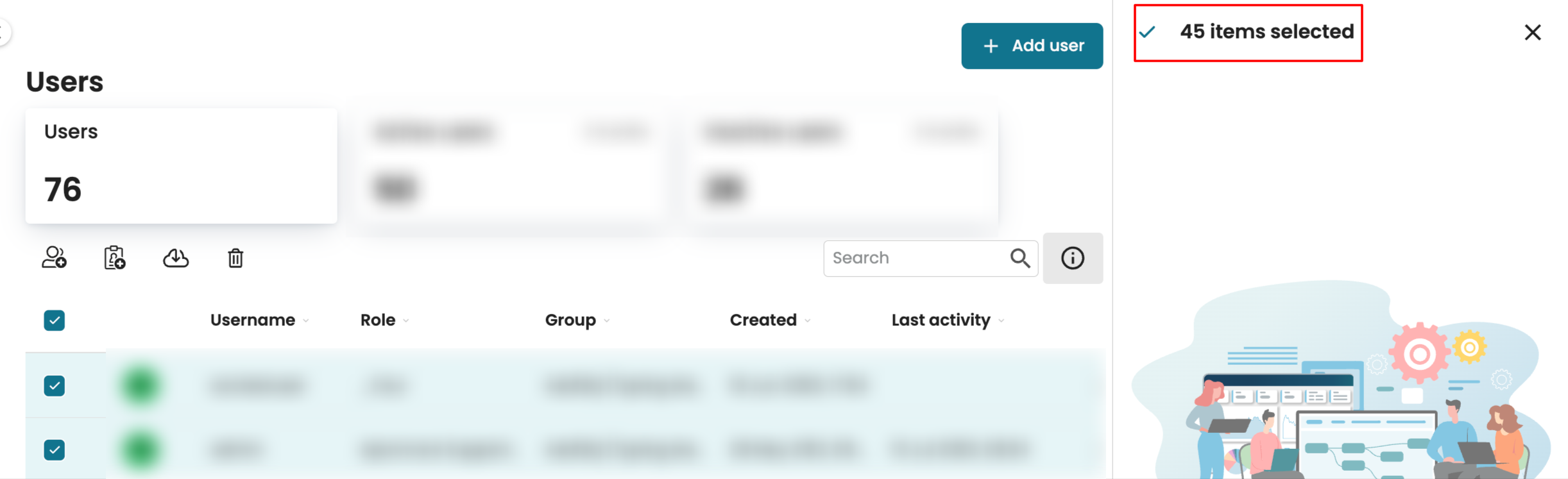Deselect the first user row checkbox

(x=55, y=386)
